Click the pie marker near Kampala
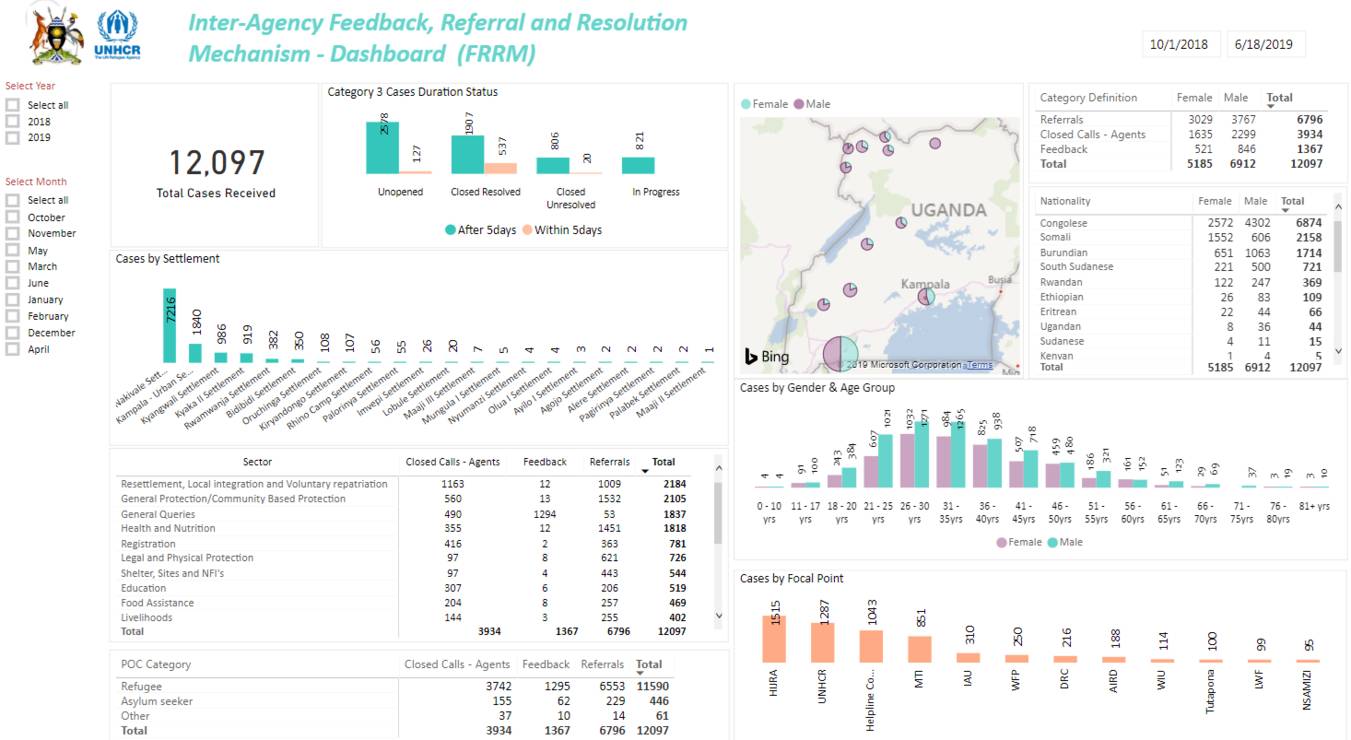1351x740 pixels. tap(927, 296)
